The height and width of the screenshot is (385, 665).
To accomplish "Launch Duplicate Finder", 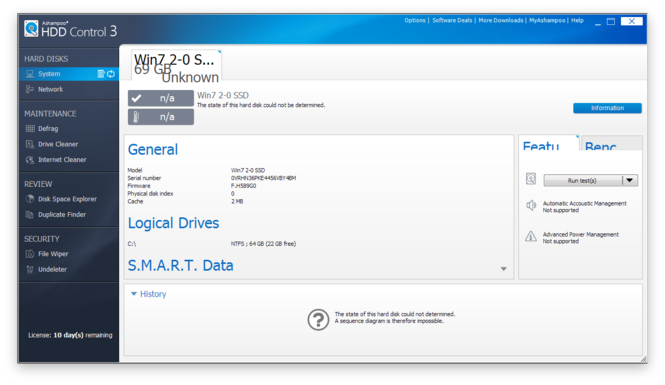I will (62, 215).
